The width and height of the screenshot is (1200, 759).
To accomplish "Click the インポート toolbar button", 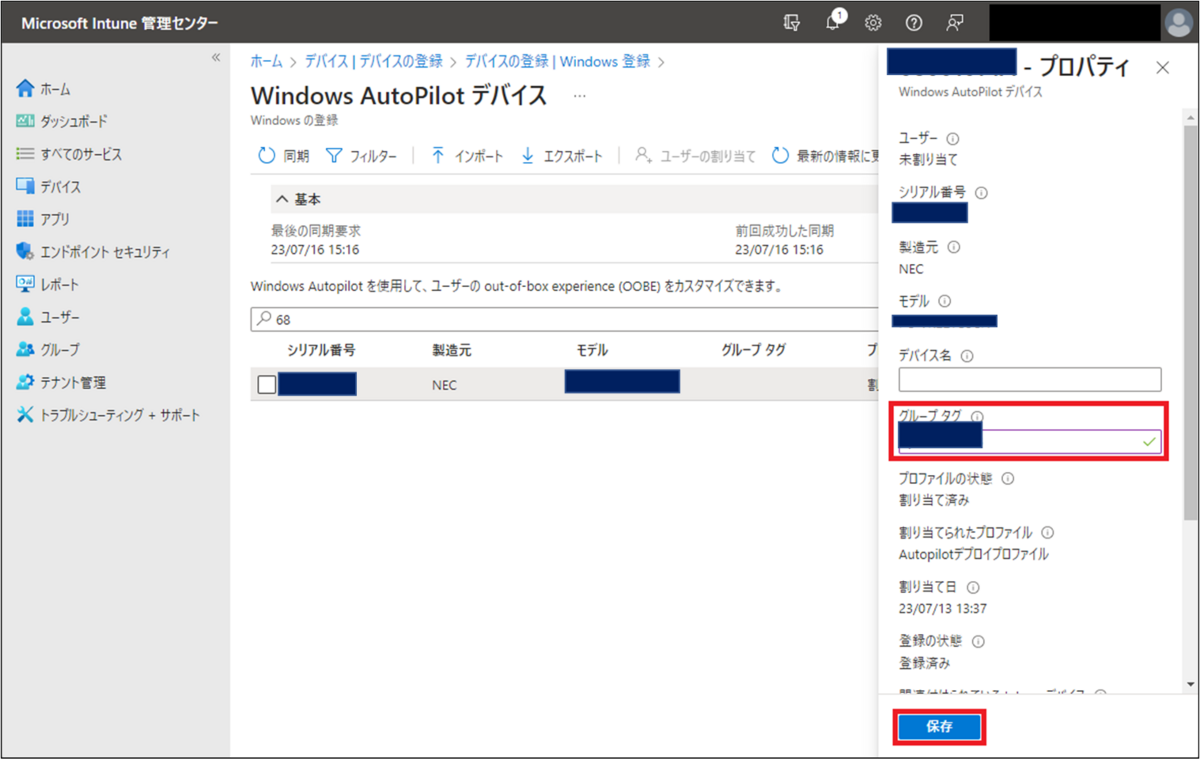I will [x=467, y=156].
